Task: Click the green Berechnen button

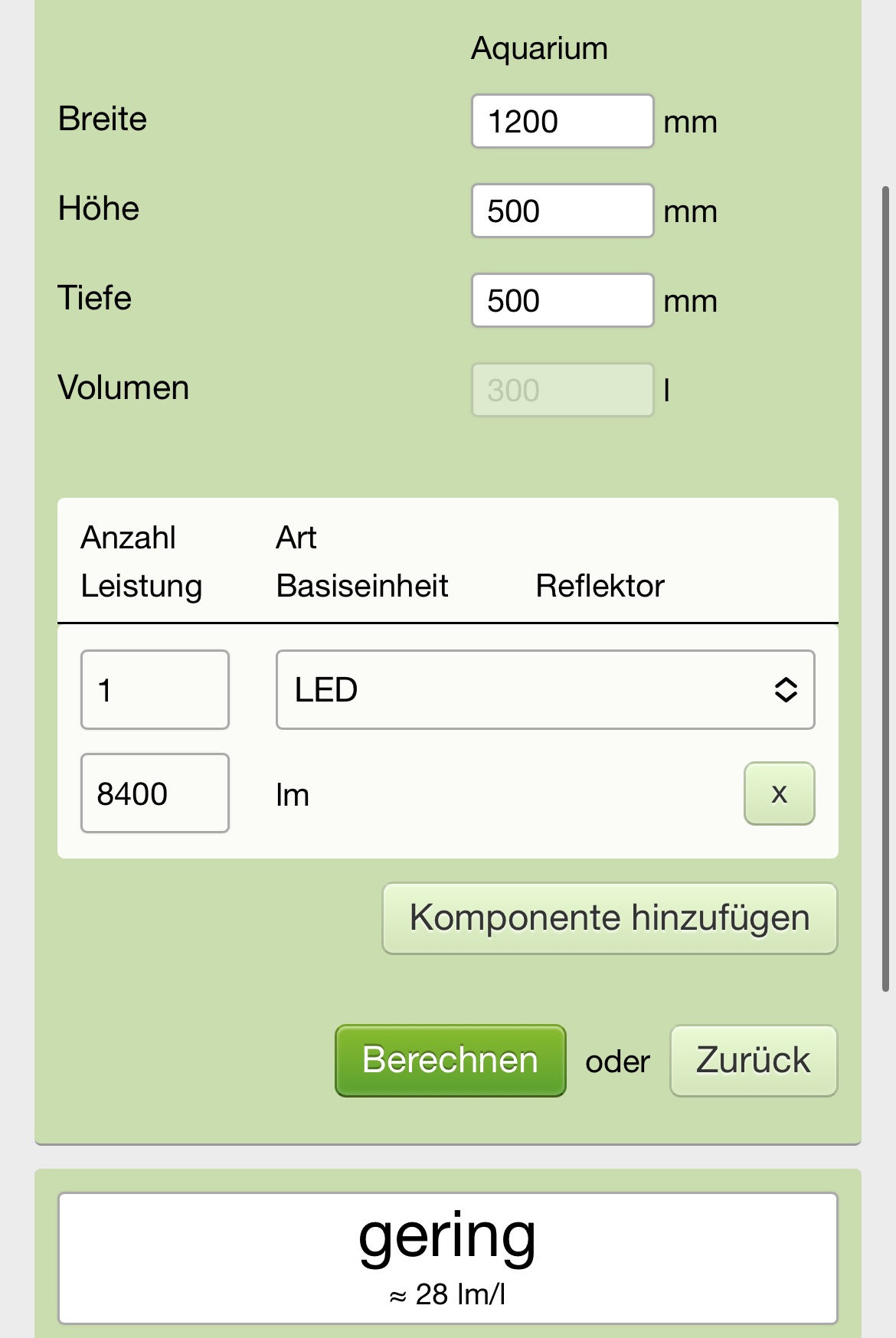Action: click(450, 1061)
